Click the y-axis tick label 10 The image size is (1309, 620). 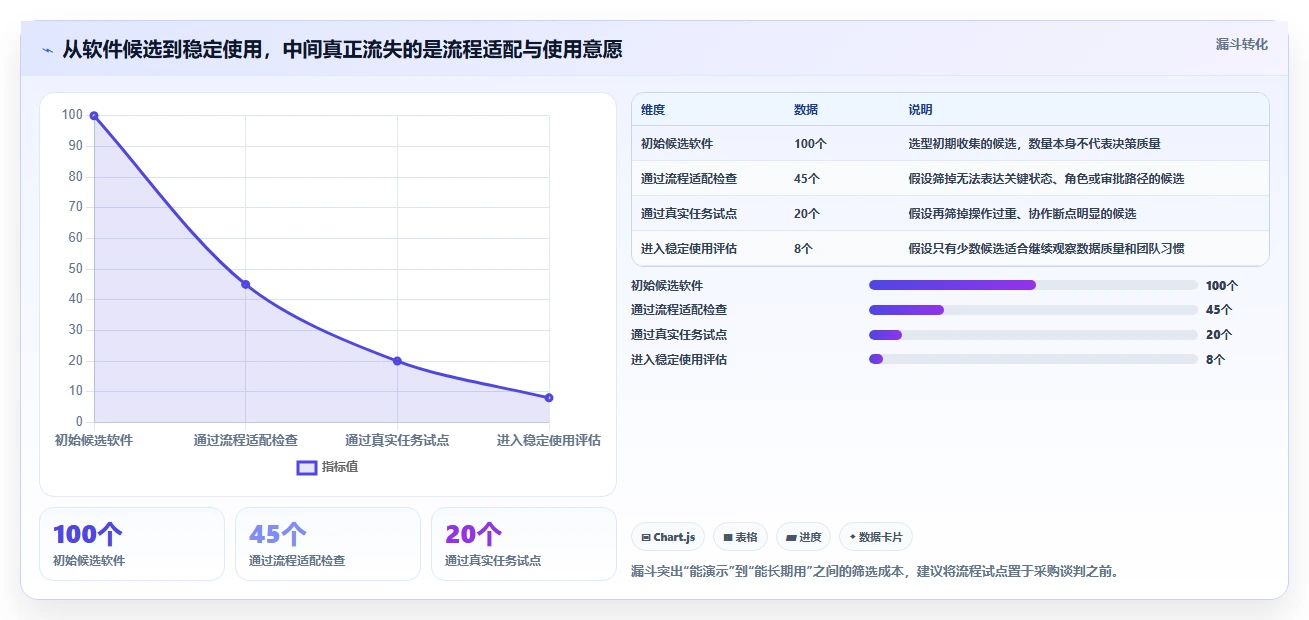[75, 392]
